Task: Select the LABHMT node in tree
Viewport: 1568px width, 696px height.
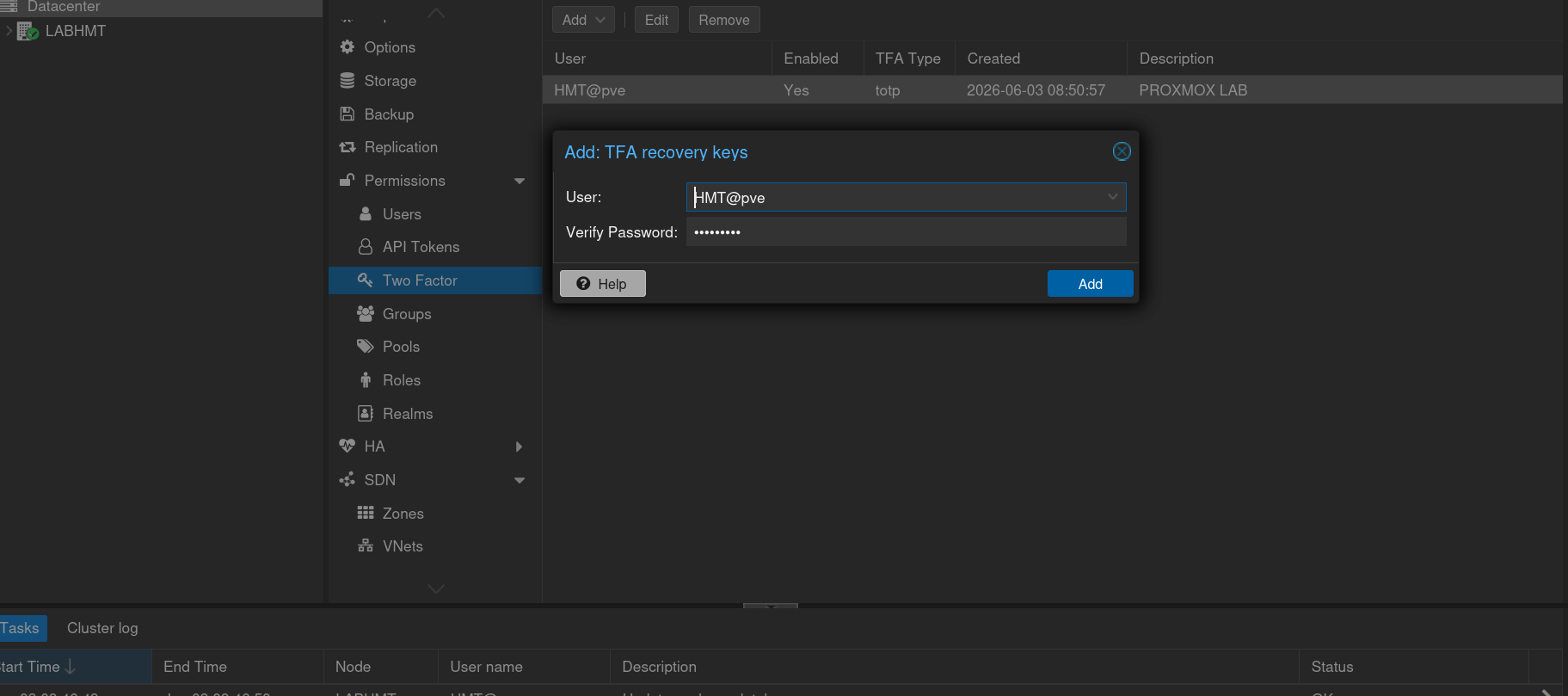Action: pyautogui.click(x=75, y=31)
